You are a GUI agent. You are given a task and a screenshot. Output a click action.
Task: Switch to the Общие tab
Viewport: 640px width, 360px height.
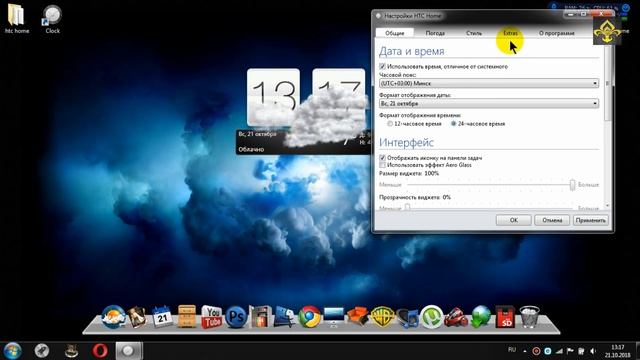(x=394, y=33)
